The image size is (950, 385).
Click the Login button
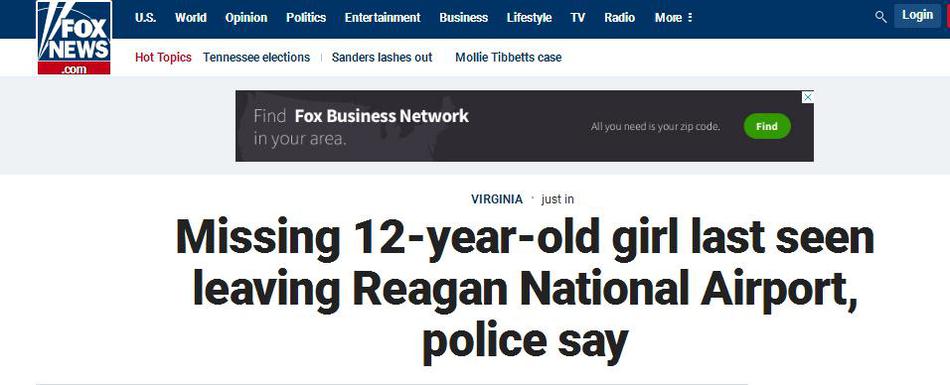pos(917,16)
